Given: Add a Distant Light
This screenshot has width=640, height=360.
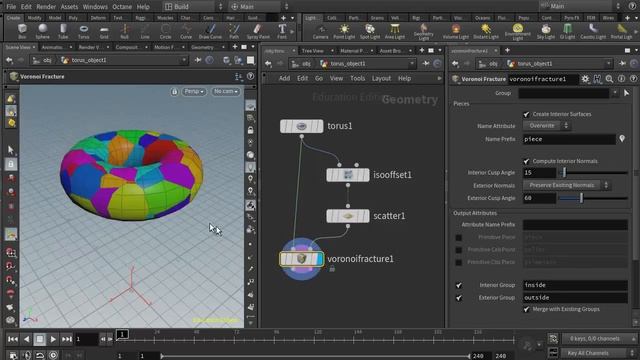Looking at the screenshot, I should (x=486, y=31).
